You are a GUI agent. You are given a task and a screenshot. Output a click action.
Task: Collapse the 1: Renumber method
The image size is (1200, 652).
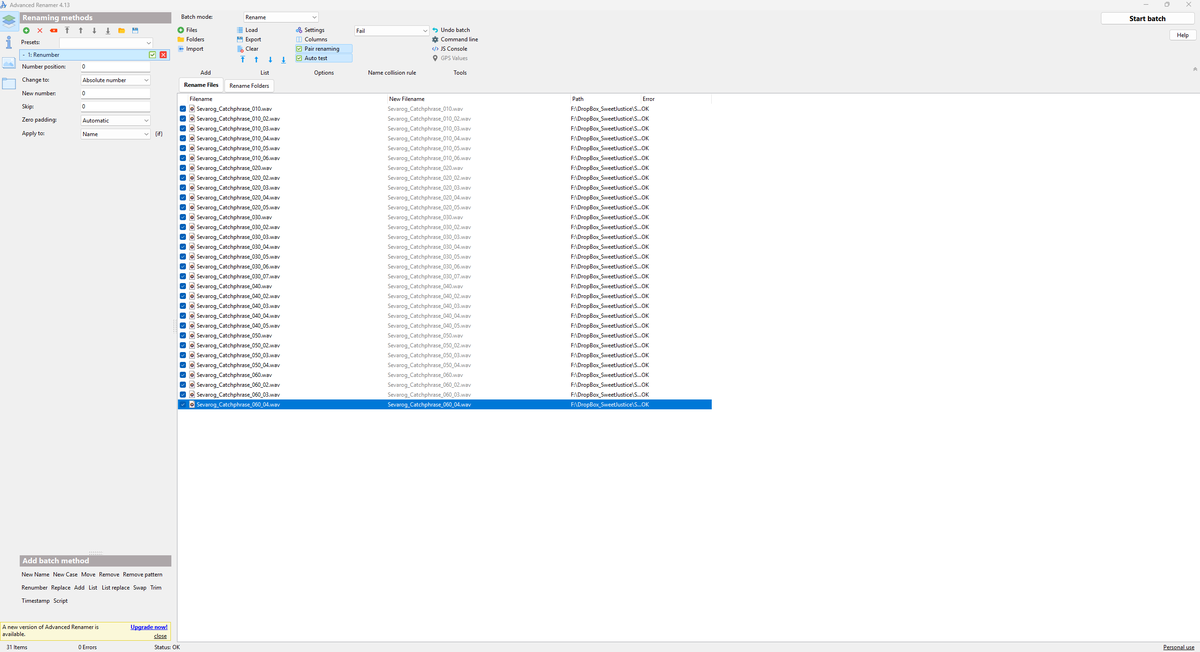(24, 54)
